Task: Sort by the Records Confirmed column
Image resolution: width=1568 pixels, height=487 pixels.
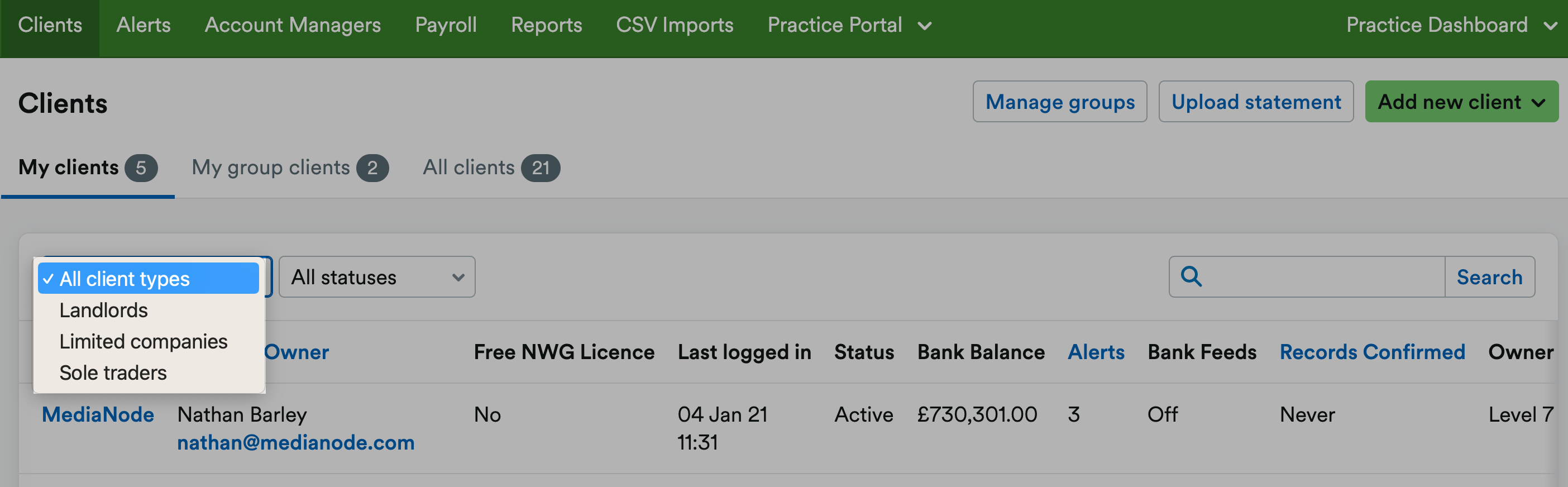Action: [x=1372, y=352]
